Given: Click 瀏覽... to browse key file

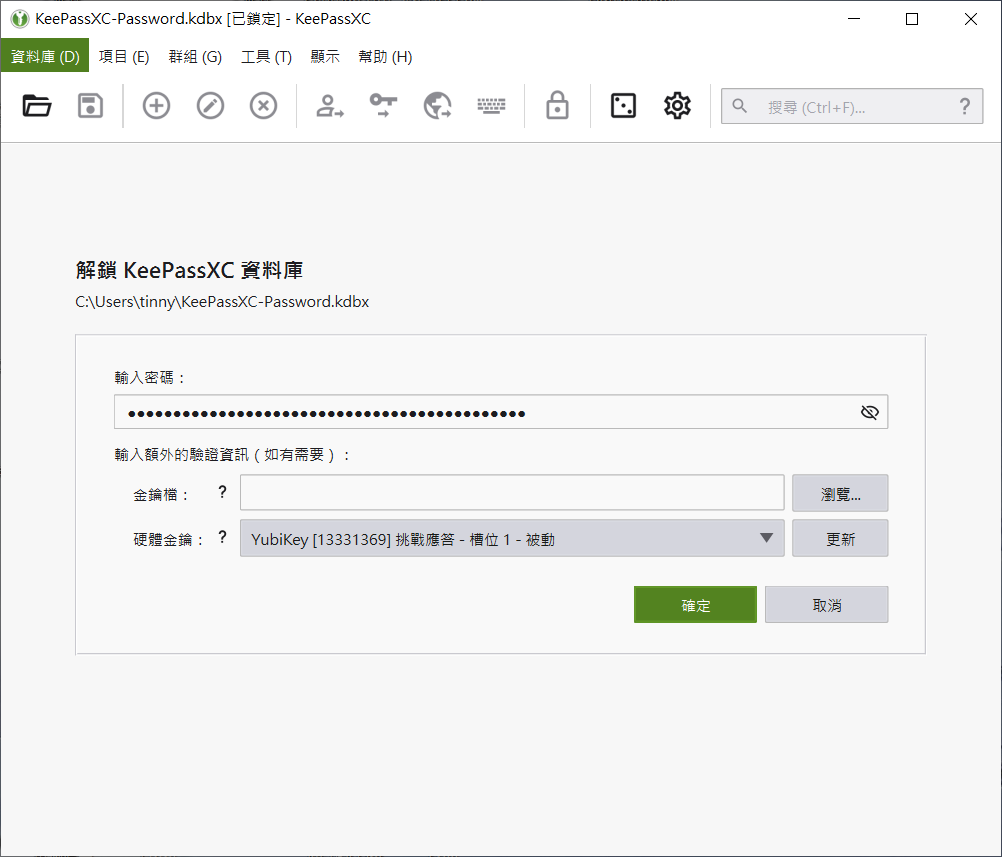Looking at the screenshot, I should pos(840,493).
